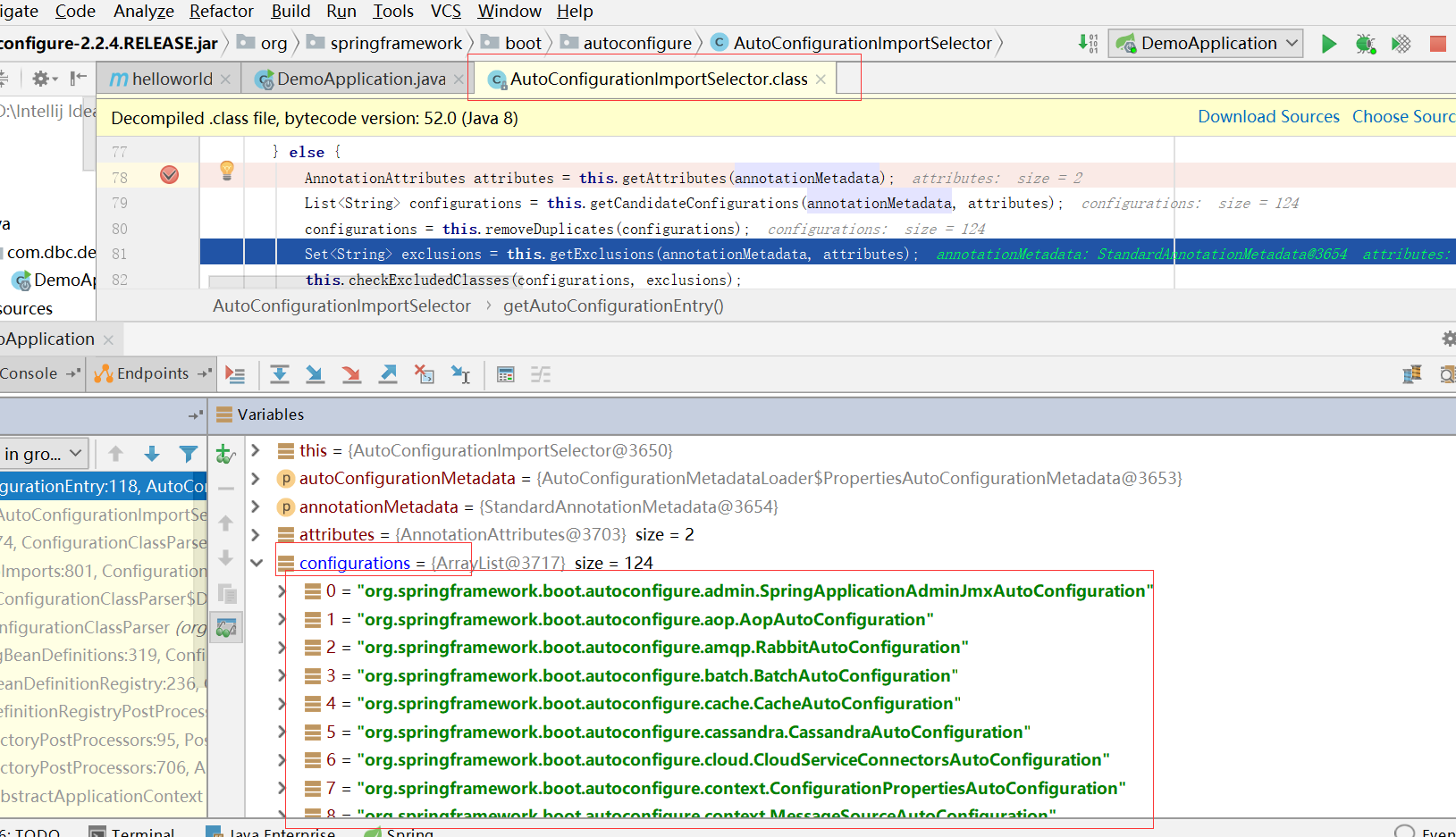Run DemoApplication with the green play icon

click(x=1329, y=44)
